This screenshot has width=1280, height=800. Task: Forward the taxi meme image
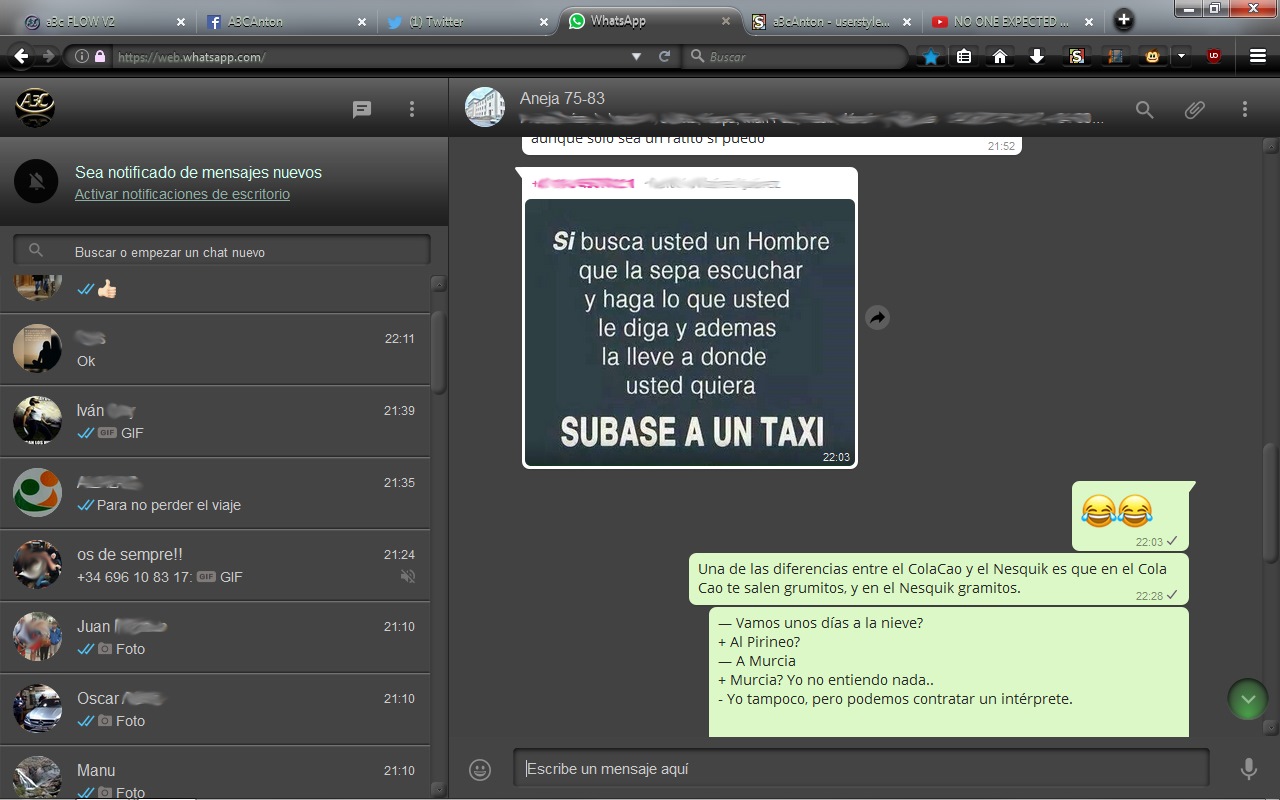877,317
